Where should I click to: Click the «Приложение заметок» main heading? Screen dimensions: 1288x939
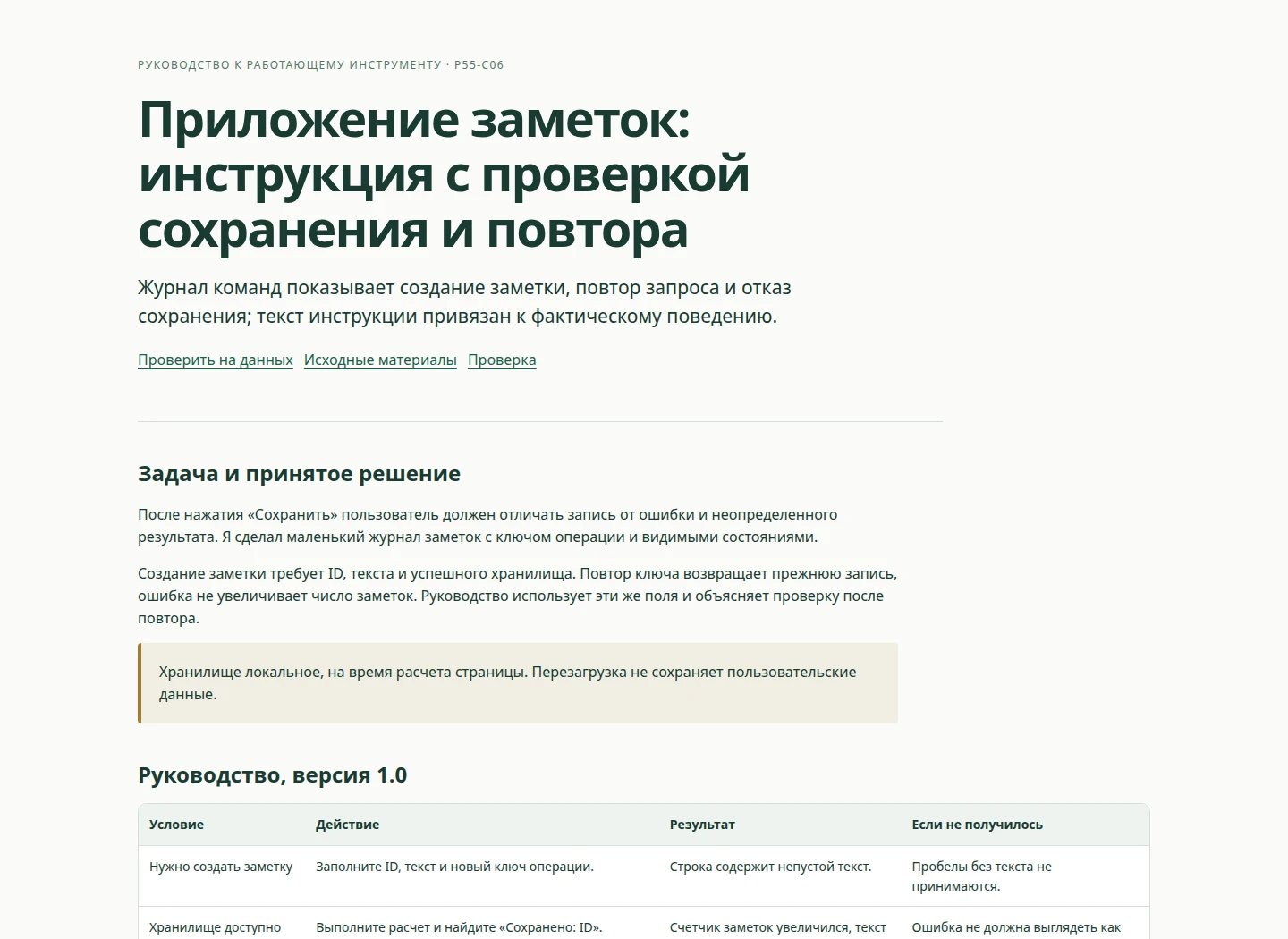[x=444, y=174]
